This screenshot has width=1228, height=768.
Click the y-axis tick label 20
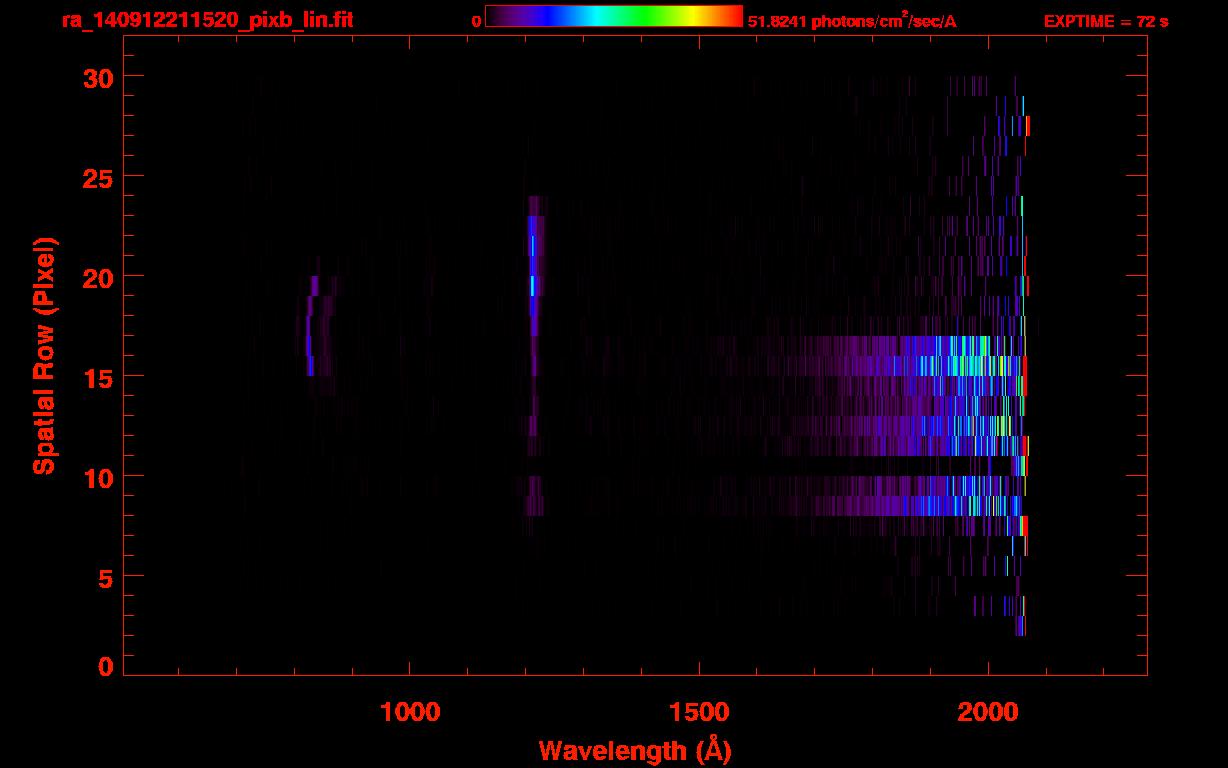pyautogui.click(x=97, y=276)
